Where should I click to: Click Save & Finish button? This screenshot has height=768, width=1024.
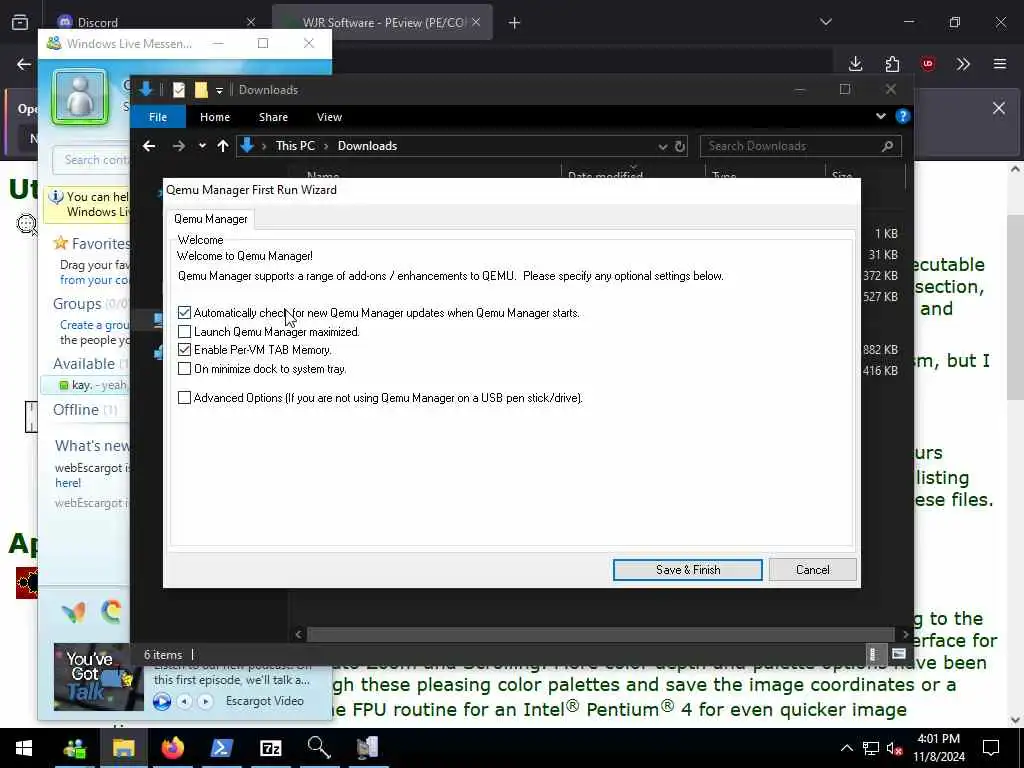687,569
